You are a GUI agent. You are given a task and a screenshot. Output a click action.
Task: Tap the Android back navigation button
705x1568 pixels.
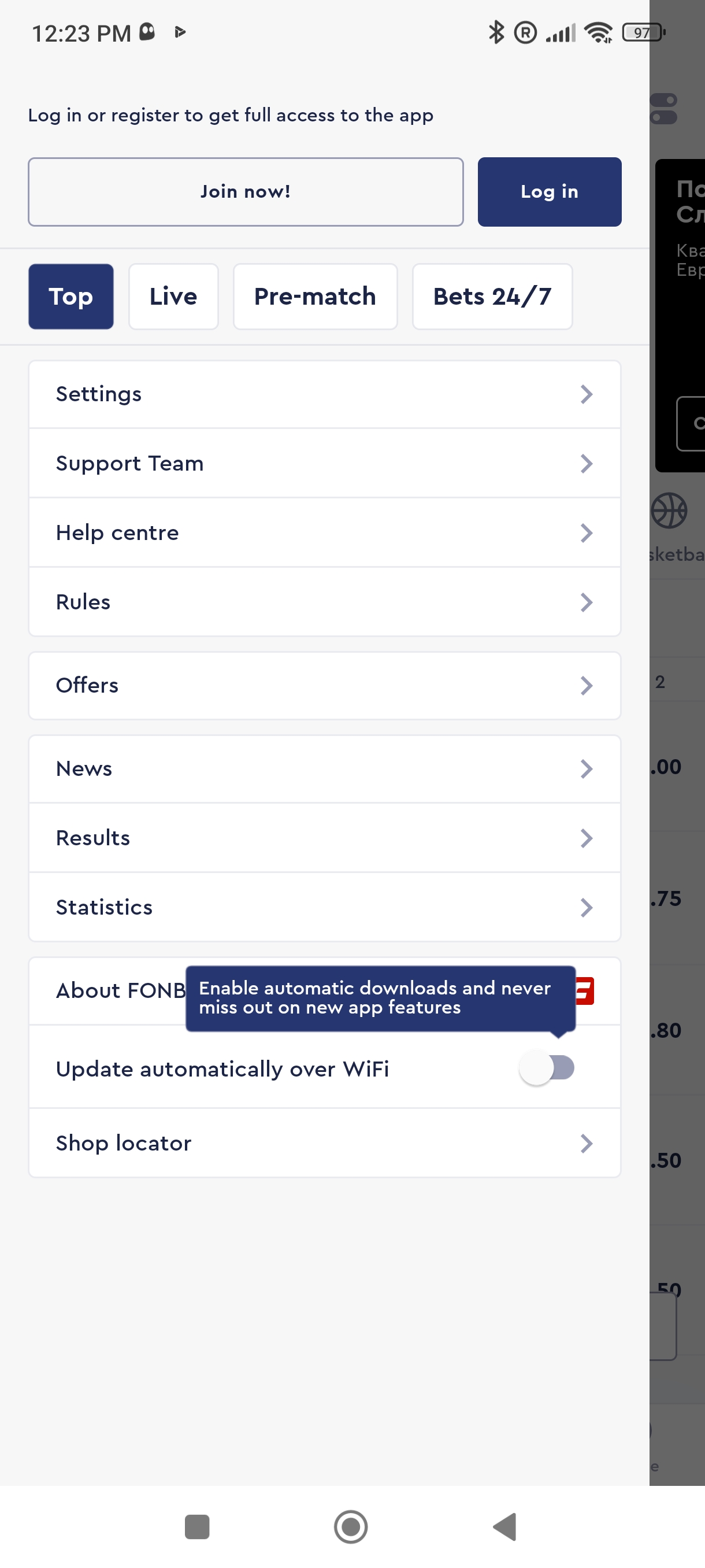pos(505,1526)
